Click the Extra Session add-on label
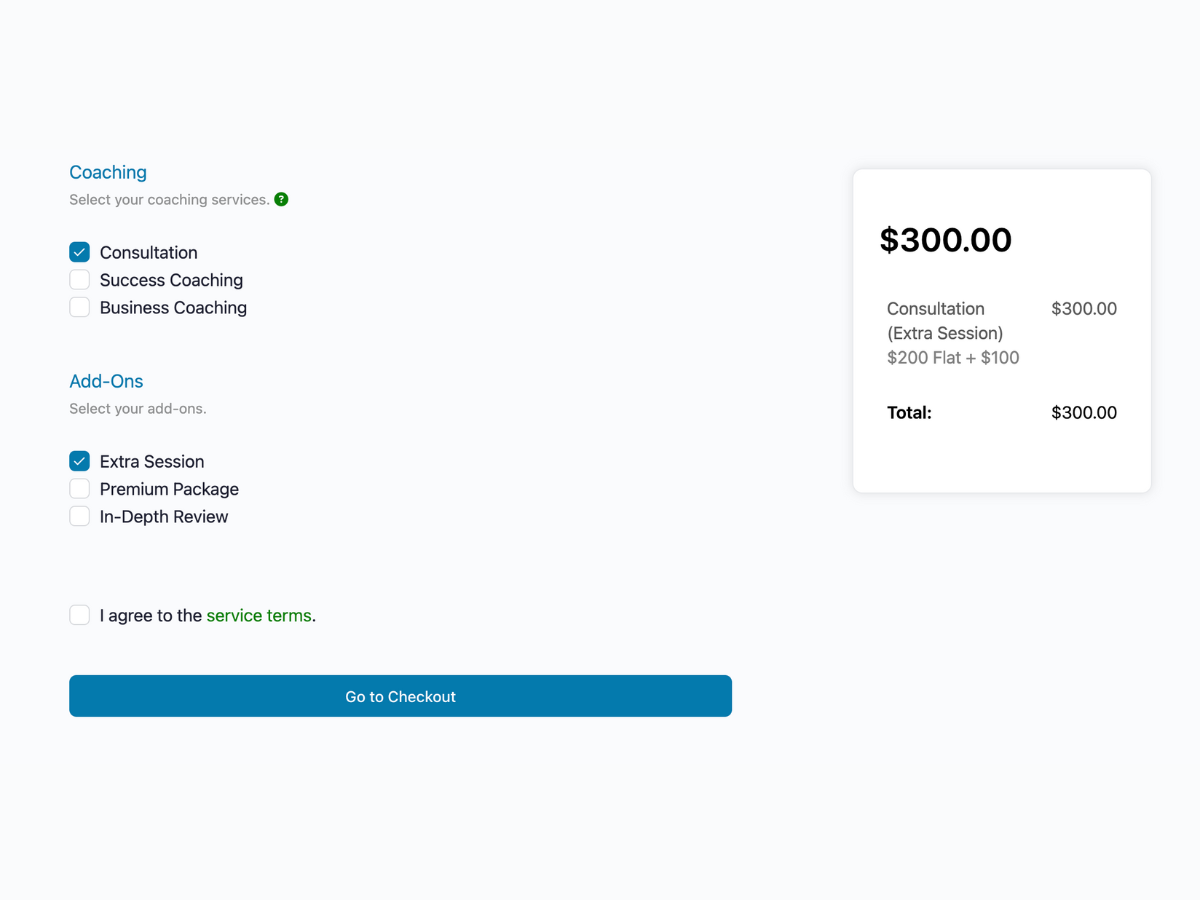Image resolution: width=1200 pixels, height=900 pixels. (151, 461)
